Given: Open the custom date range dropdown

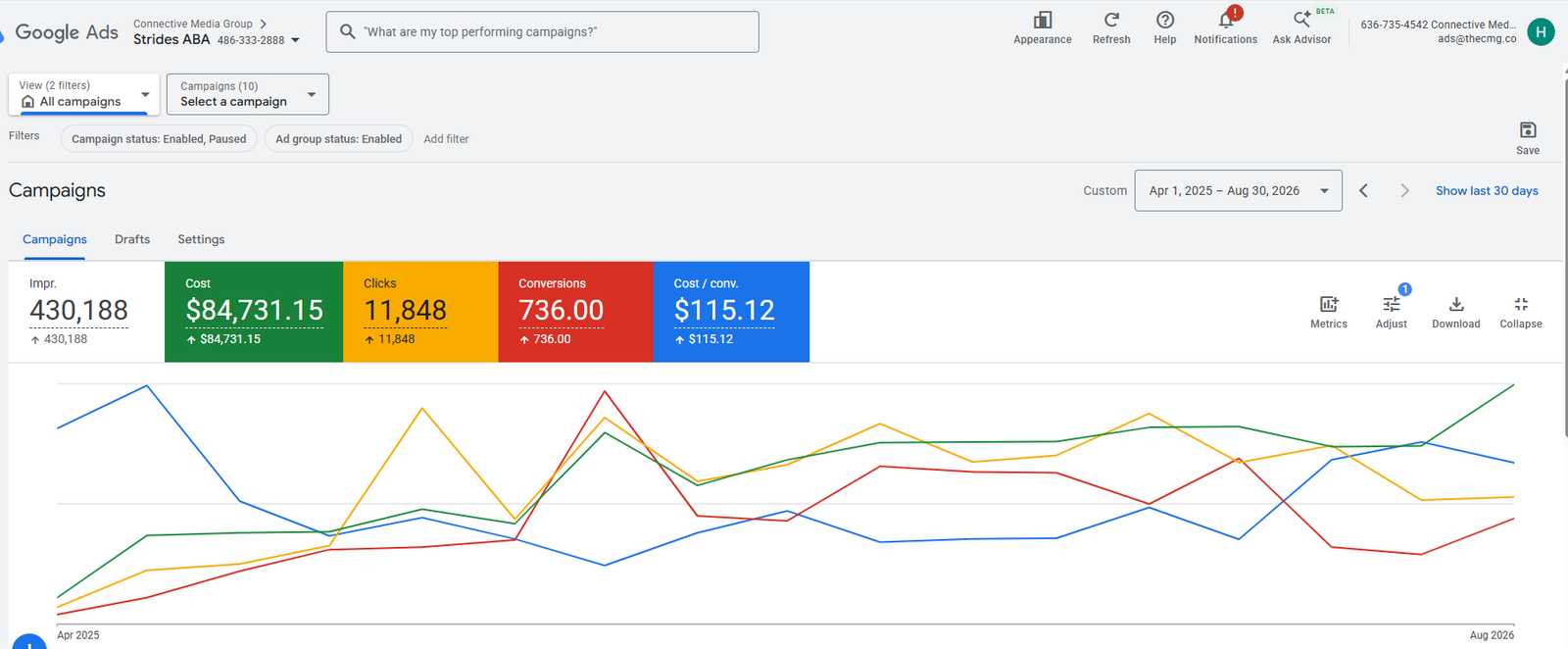Looking at the screenshot, I should point(1239,191).
